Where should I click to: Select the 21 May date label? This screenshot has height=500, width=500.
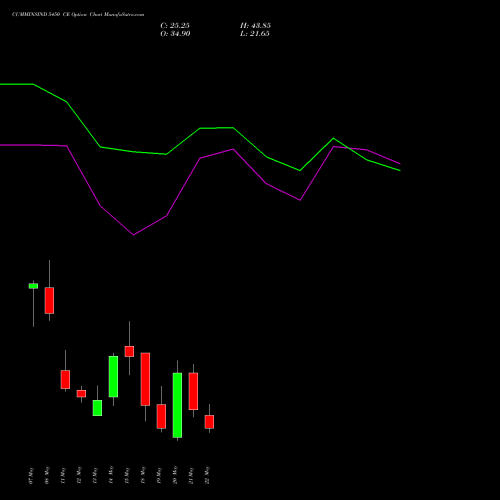[191, 476]
